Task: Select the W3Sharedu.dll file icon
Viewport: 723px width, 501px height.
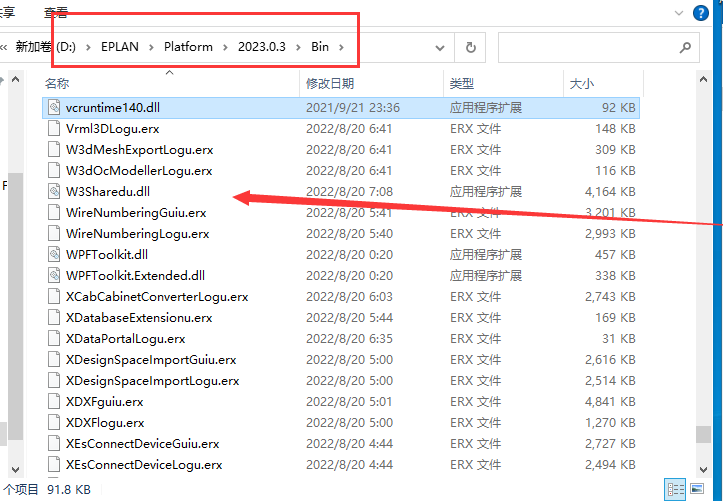Action: 54,191
